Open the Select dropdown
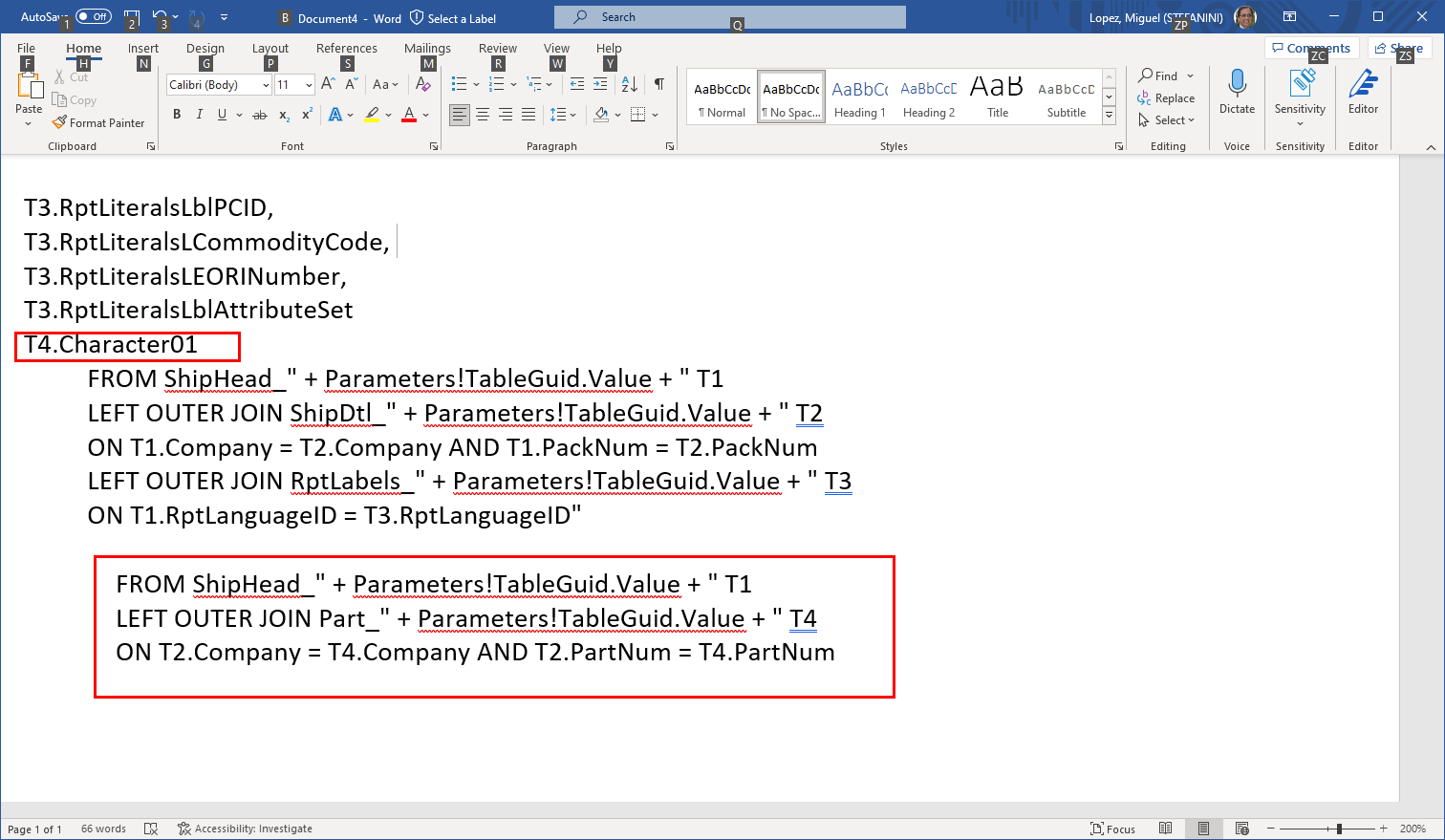 click(x=1166, y=119)
